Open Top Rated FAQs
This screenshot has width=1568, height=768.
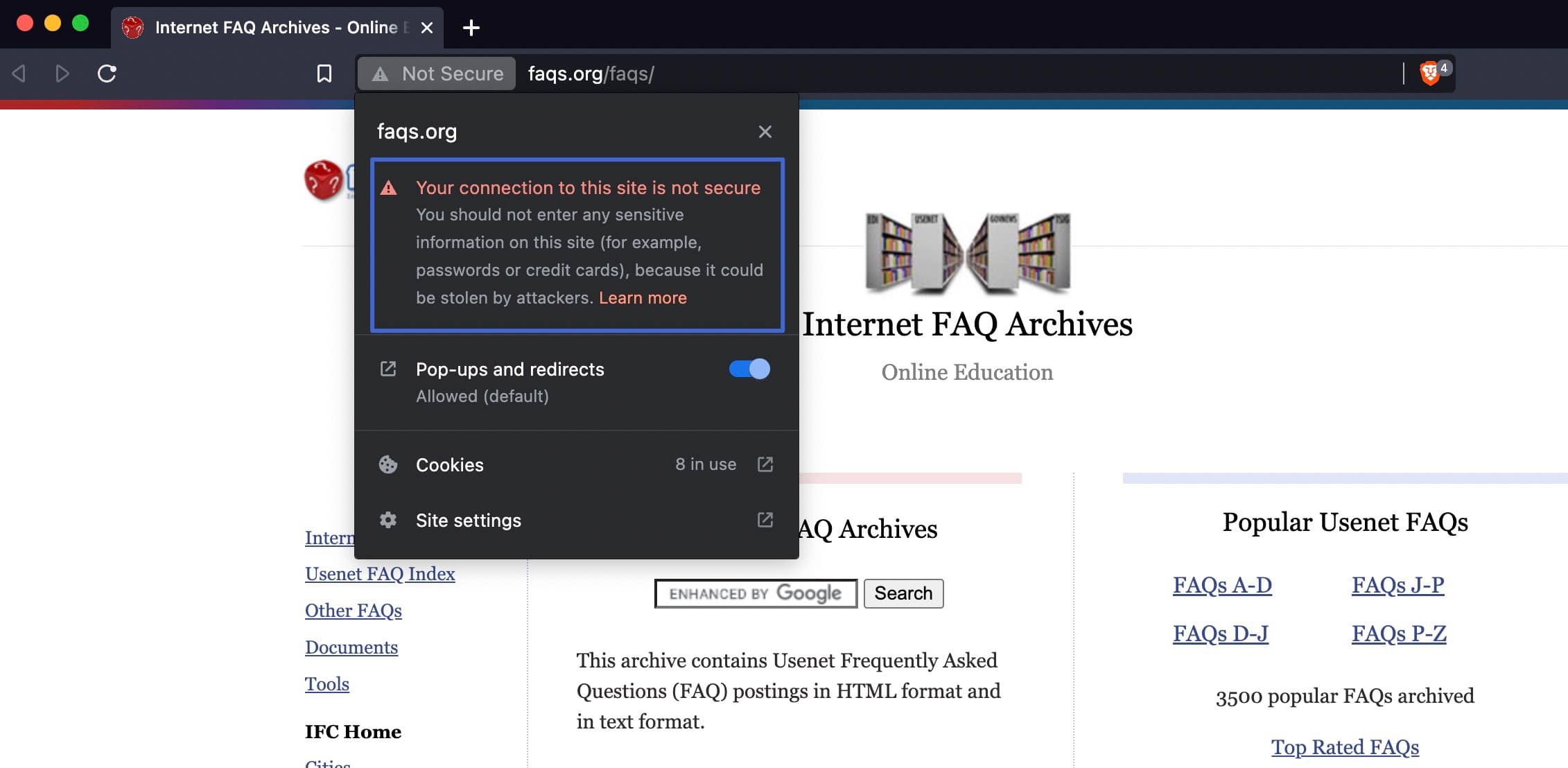click(1345, 747)
